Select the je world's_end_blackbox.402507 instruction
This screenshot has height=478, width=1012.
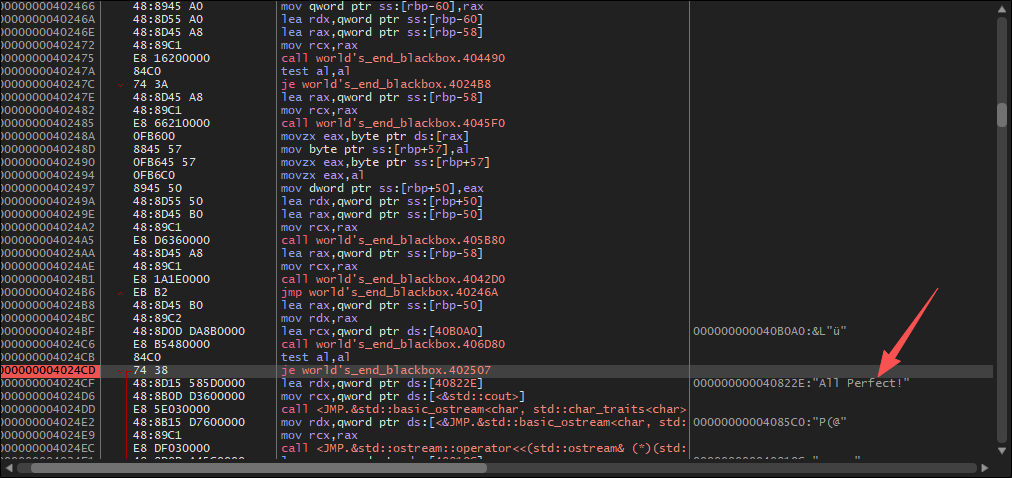tap(385, 371)
